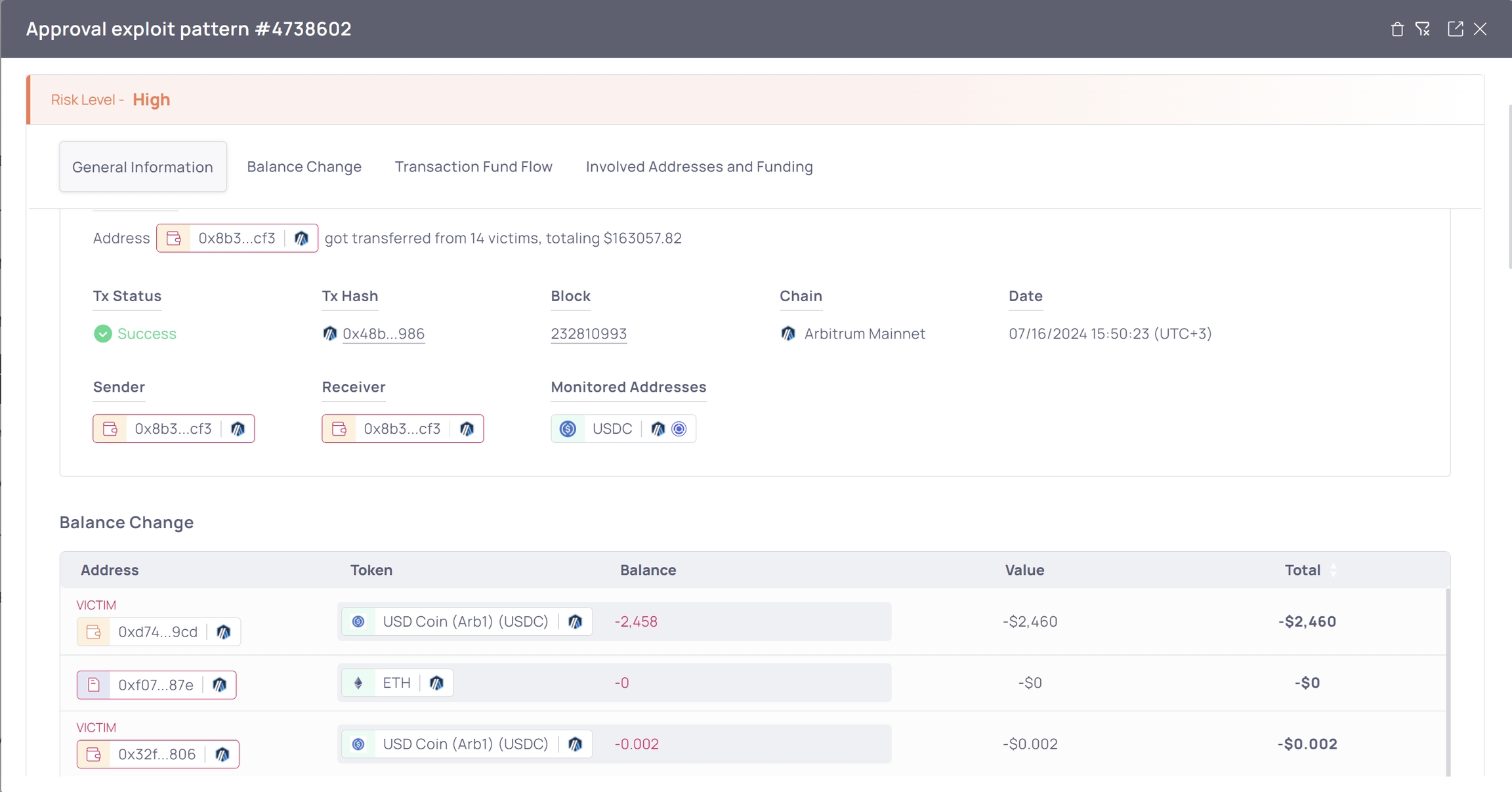Click contract icon on 0xf07...87e address
The height and width of the screenshot is (792, 1512).
[94, 685]
